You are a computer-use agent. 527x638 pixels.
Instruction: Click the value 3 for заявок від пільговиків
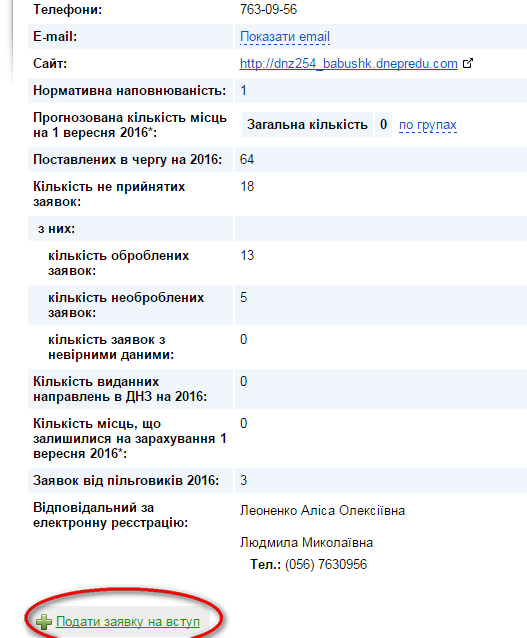tap(243, 481)
